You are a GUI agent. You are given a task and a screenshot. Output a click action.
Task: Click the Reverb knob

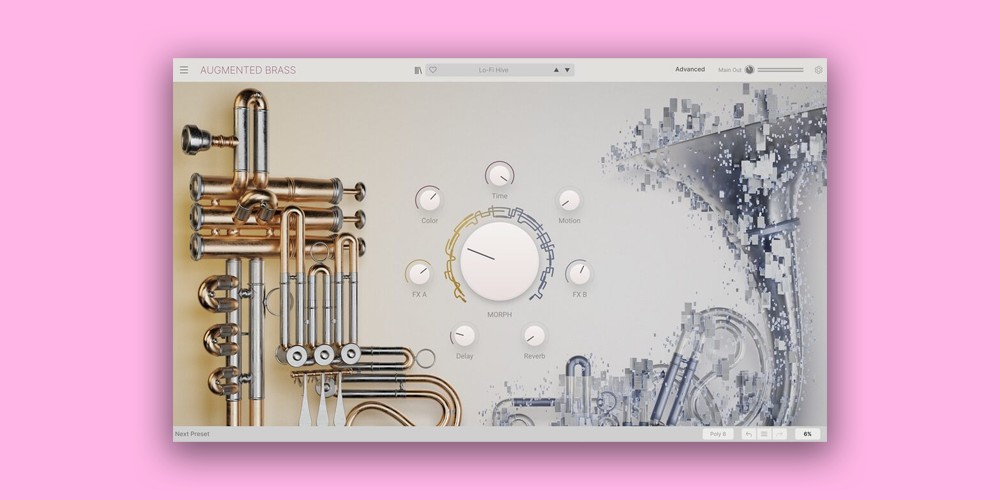click(535, 335)
